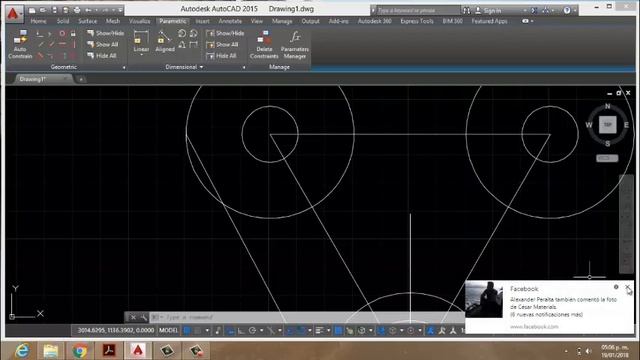Switch to the Insert ribbon tab
This screenshot has height=360, width=640.
tap(202, 21)
